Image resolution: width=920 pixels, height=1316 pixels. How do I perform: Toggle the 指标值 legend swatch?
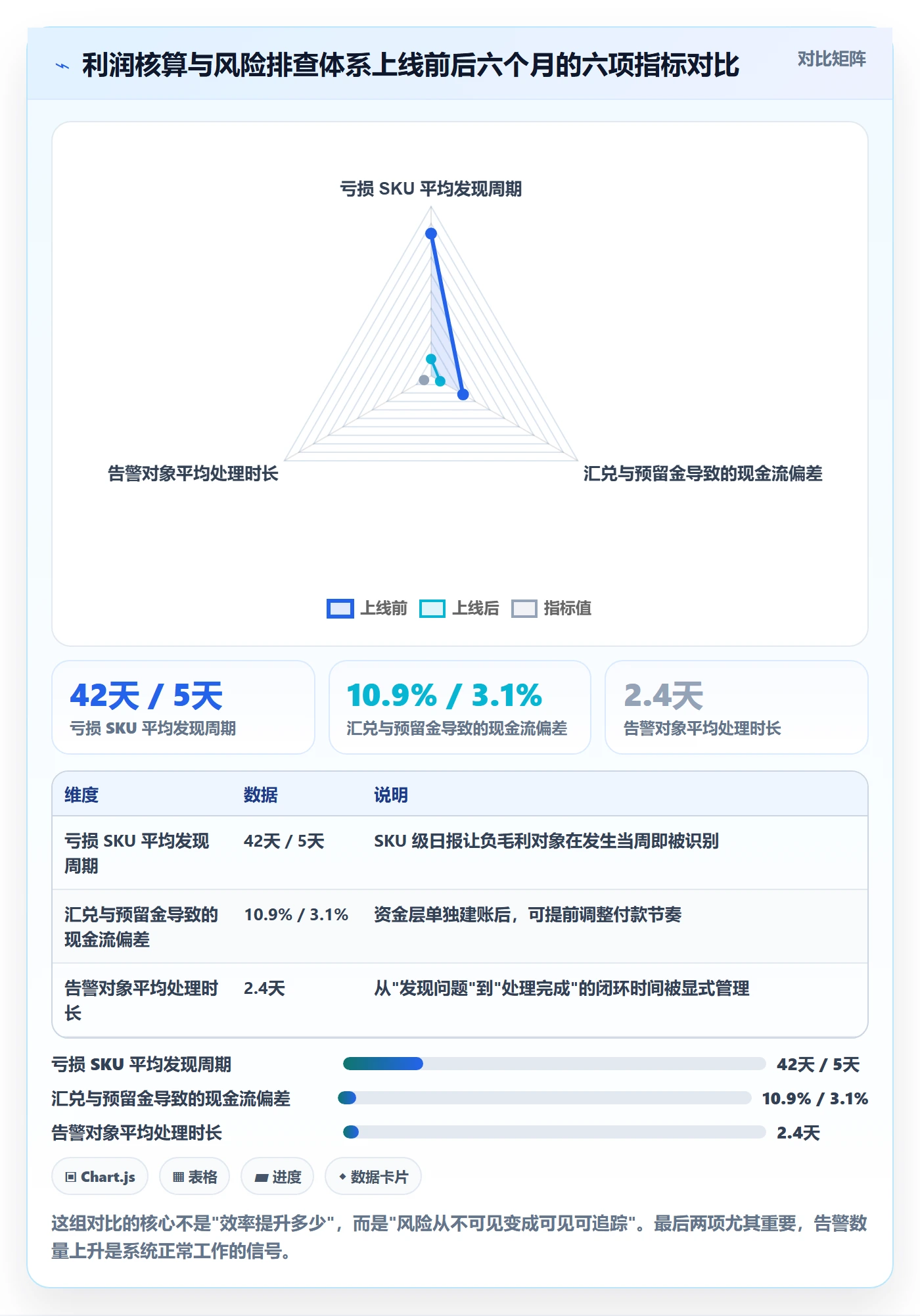pyautogui.click(x=524, y=609)
